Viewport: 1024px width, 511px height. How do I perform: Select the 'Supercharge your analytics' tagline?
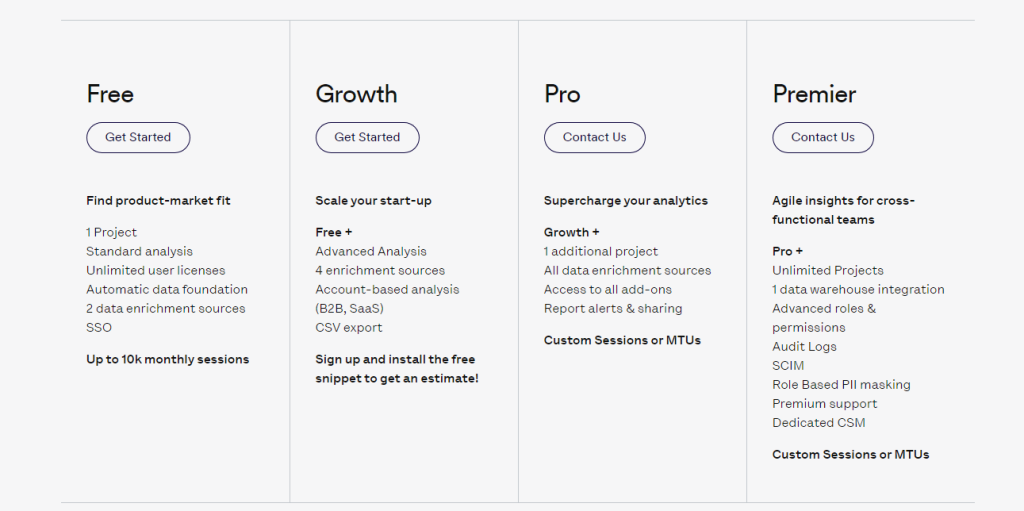pyautogui.click(x=626, y=201)
